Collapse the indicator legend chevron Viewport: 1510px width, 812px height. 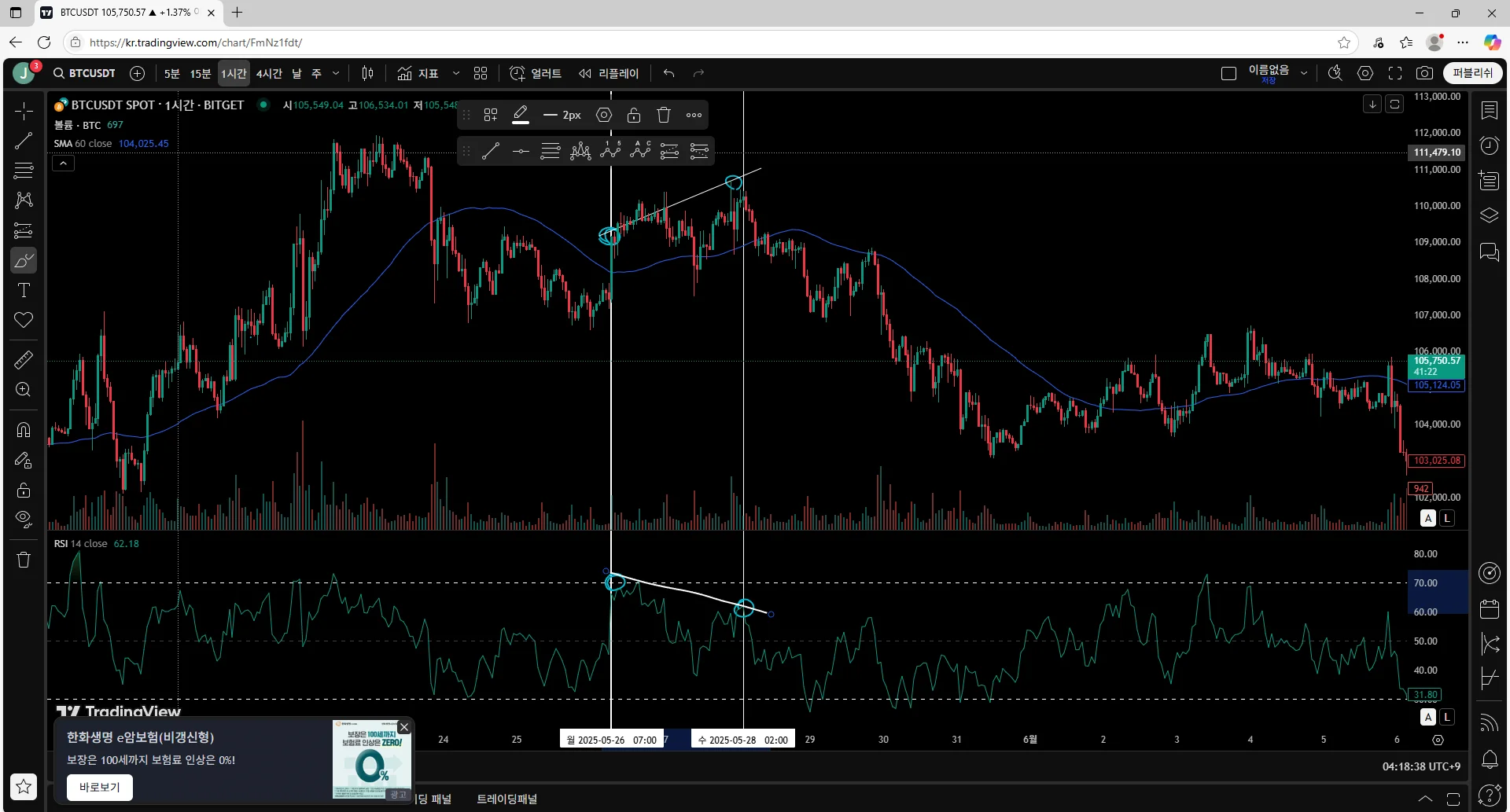64,164
